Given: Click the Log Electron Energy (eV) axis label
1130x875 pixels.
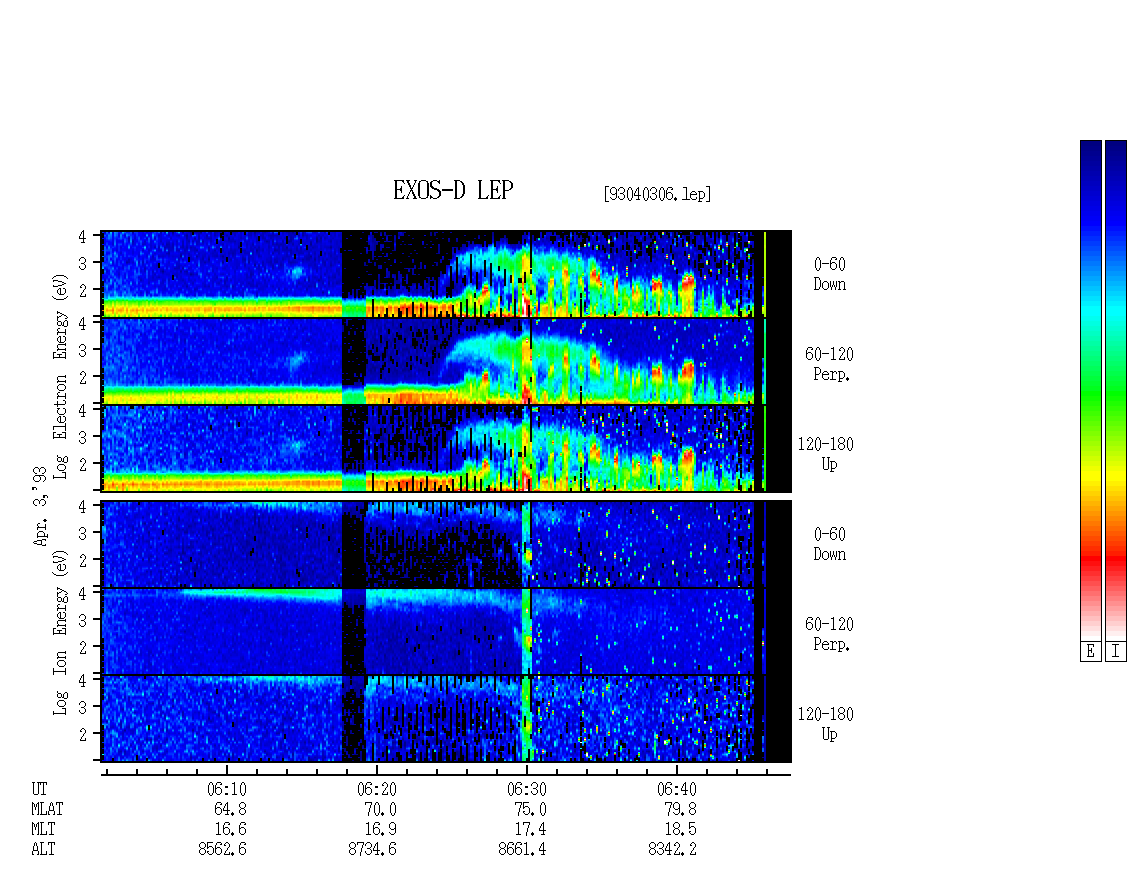Looking at the screenshot, I should (61, 376).
